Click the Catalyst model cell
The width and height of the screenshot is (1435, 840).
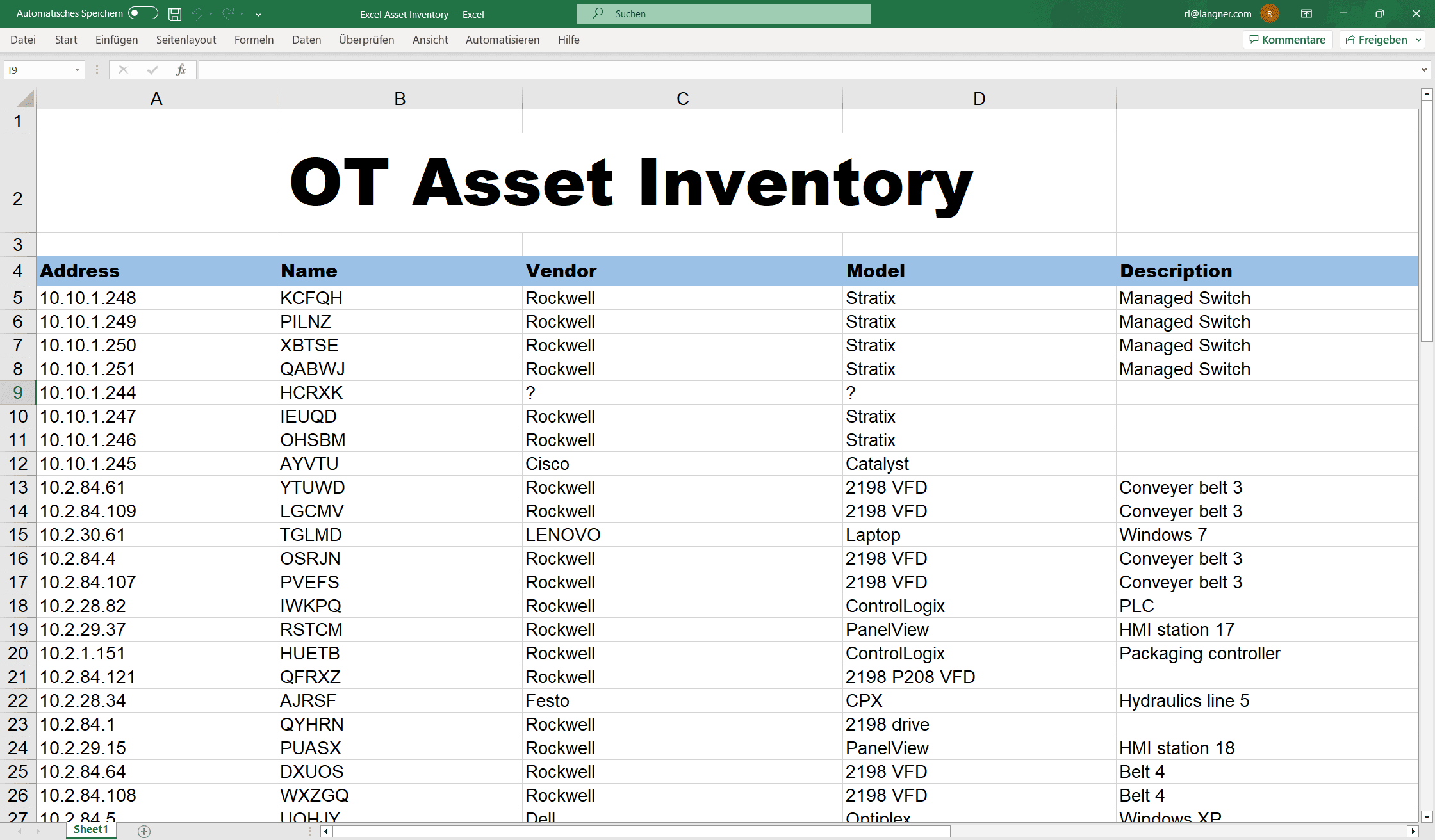[980, 464]
